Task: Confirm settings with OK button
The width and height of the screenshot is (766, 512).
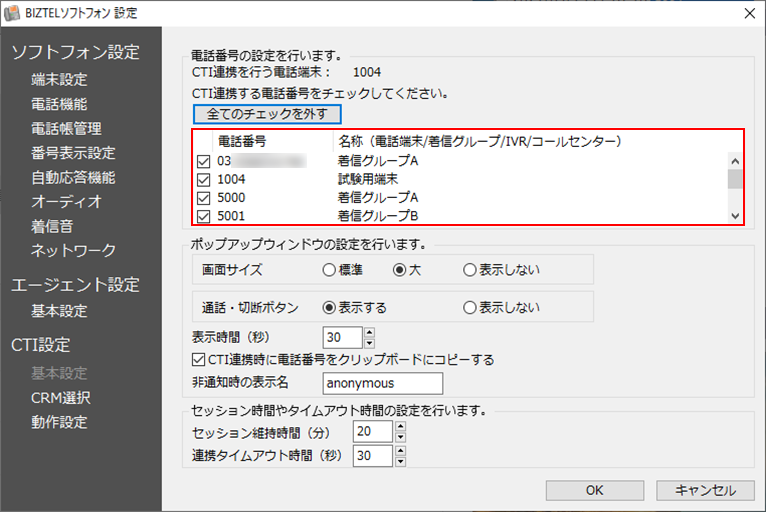Action: click(x=595, y=491)
